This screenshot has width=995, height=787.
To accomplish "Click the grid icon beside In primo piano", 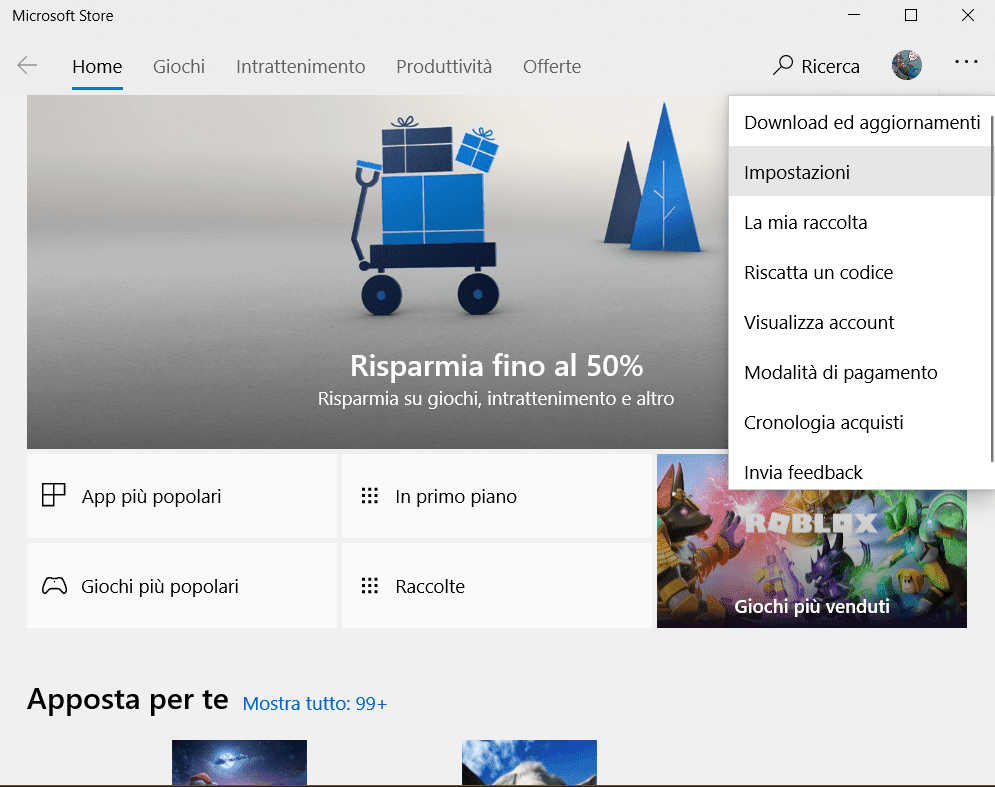I will click(x=369, y=496).
